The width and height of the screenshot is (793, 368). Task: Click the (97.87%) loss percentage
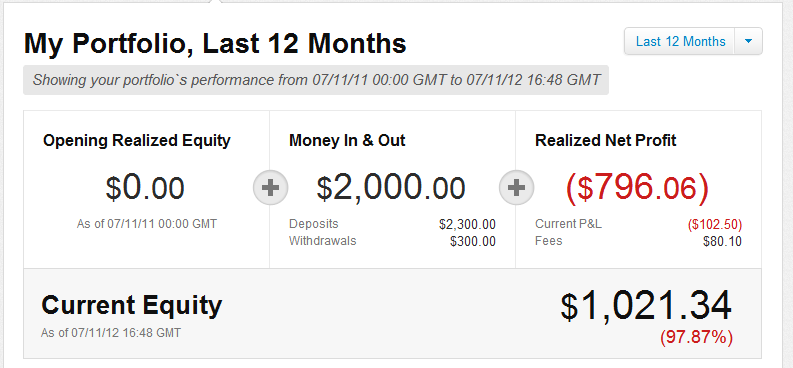(x=696, y=337)
